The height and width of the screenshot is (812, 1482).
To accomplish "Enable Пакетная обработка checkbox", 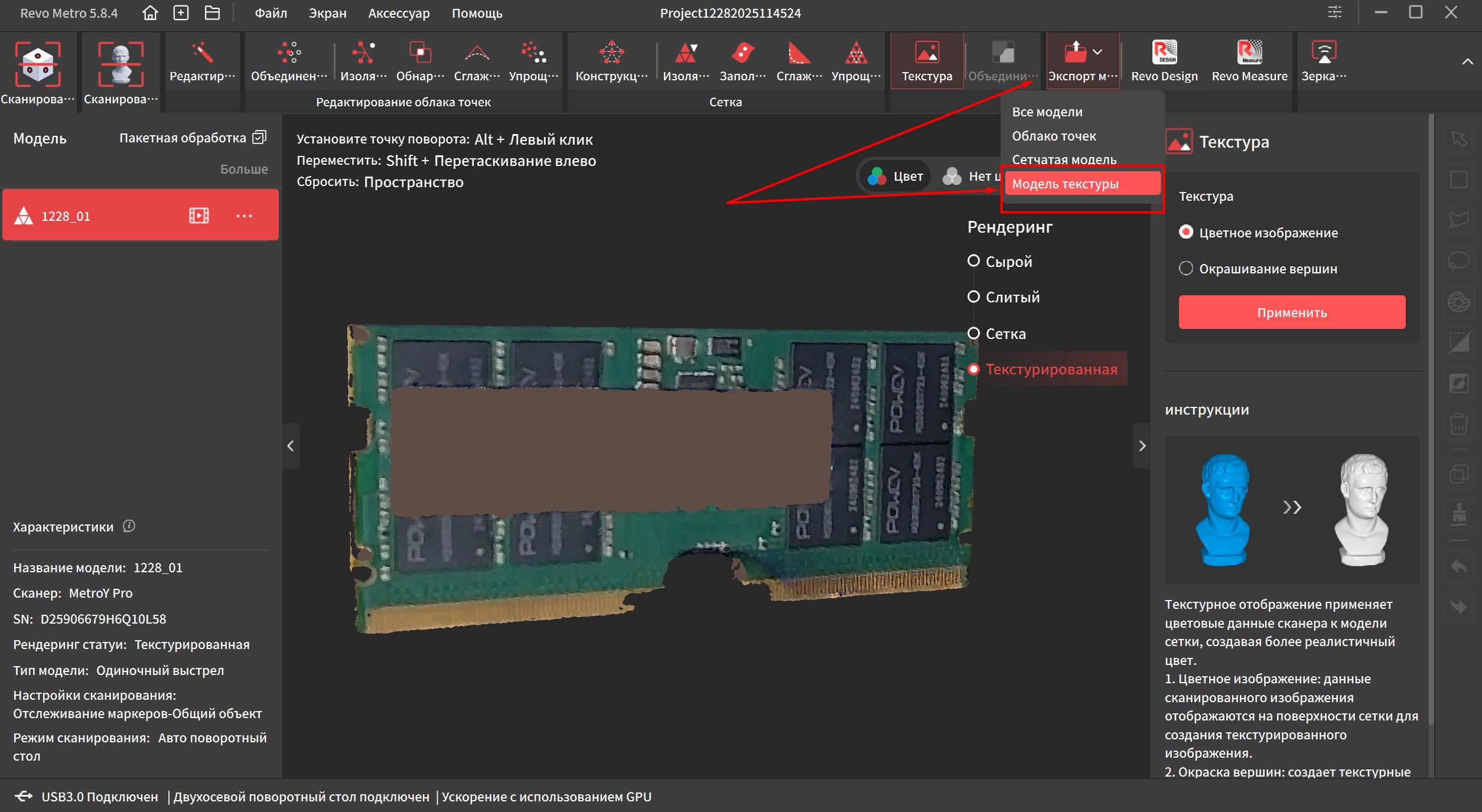I will tap(259, 138).
